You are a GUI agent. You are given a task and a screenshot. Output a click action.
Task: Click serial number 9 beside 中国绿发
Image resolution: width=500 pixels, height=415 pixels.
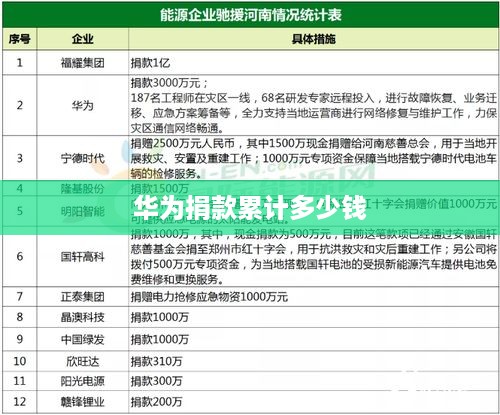[19, 339]
